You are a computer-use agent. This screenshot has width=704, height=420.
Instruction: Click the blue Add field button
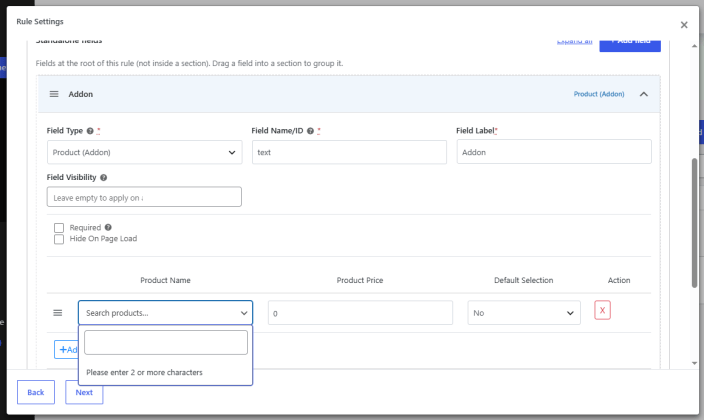[630, 44]
